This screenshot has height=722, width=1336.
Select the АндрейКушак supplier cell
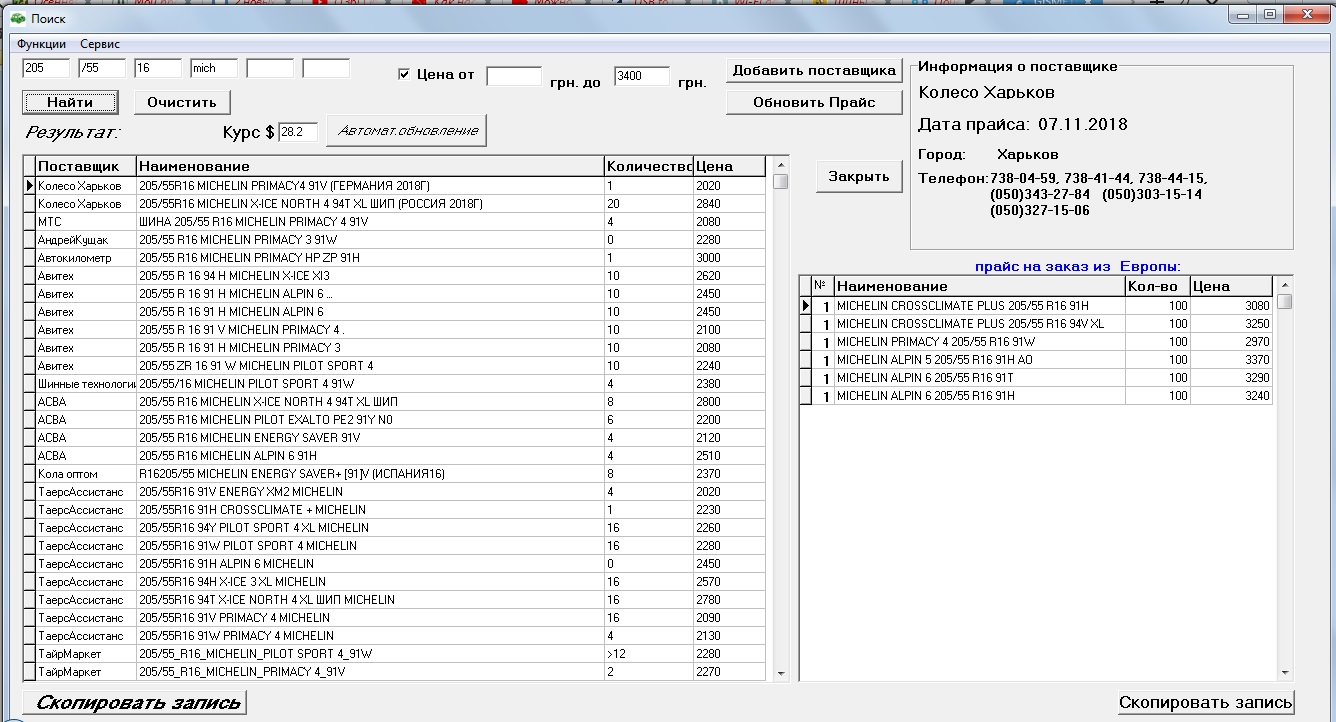click(86, 240)
